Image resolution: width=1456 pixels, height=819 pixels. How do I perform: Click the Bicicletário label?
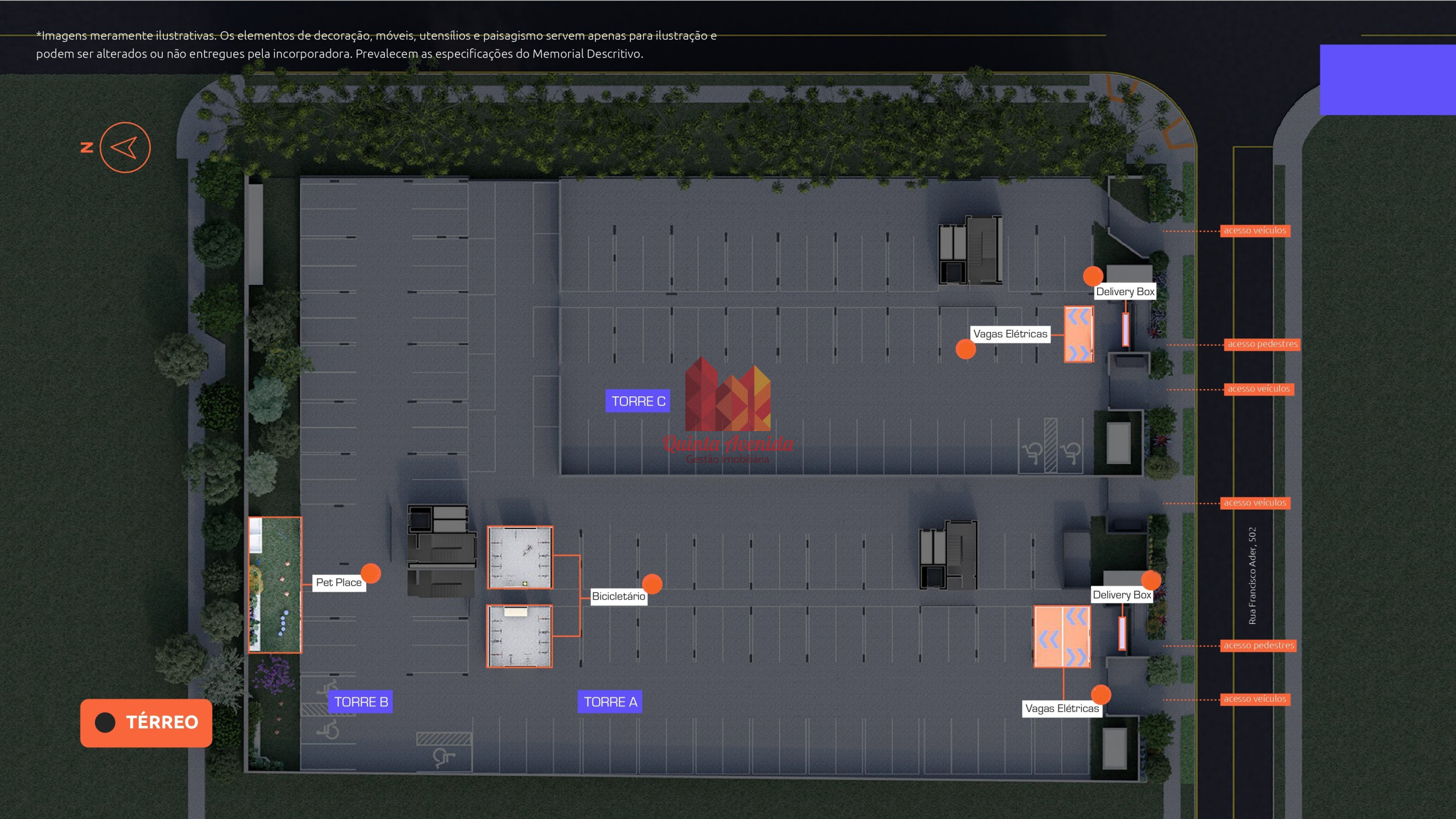pyautogui.click(x=618, y=596)
